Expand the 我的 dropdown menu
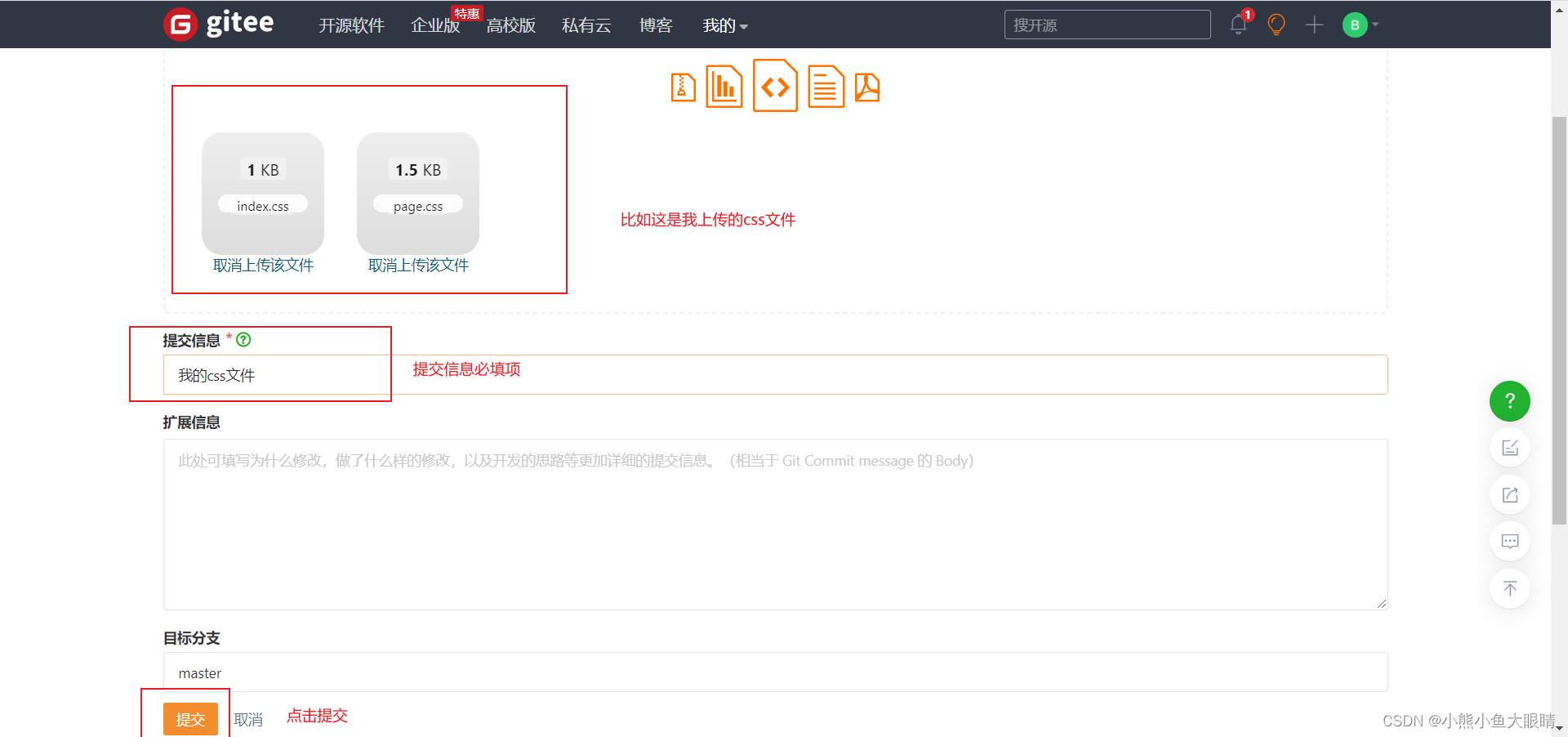The height and width of the screenshot is (737, 1568). tap(725, 25)
